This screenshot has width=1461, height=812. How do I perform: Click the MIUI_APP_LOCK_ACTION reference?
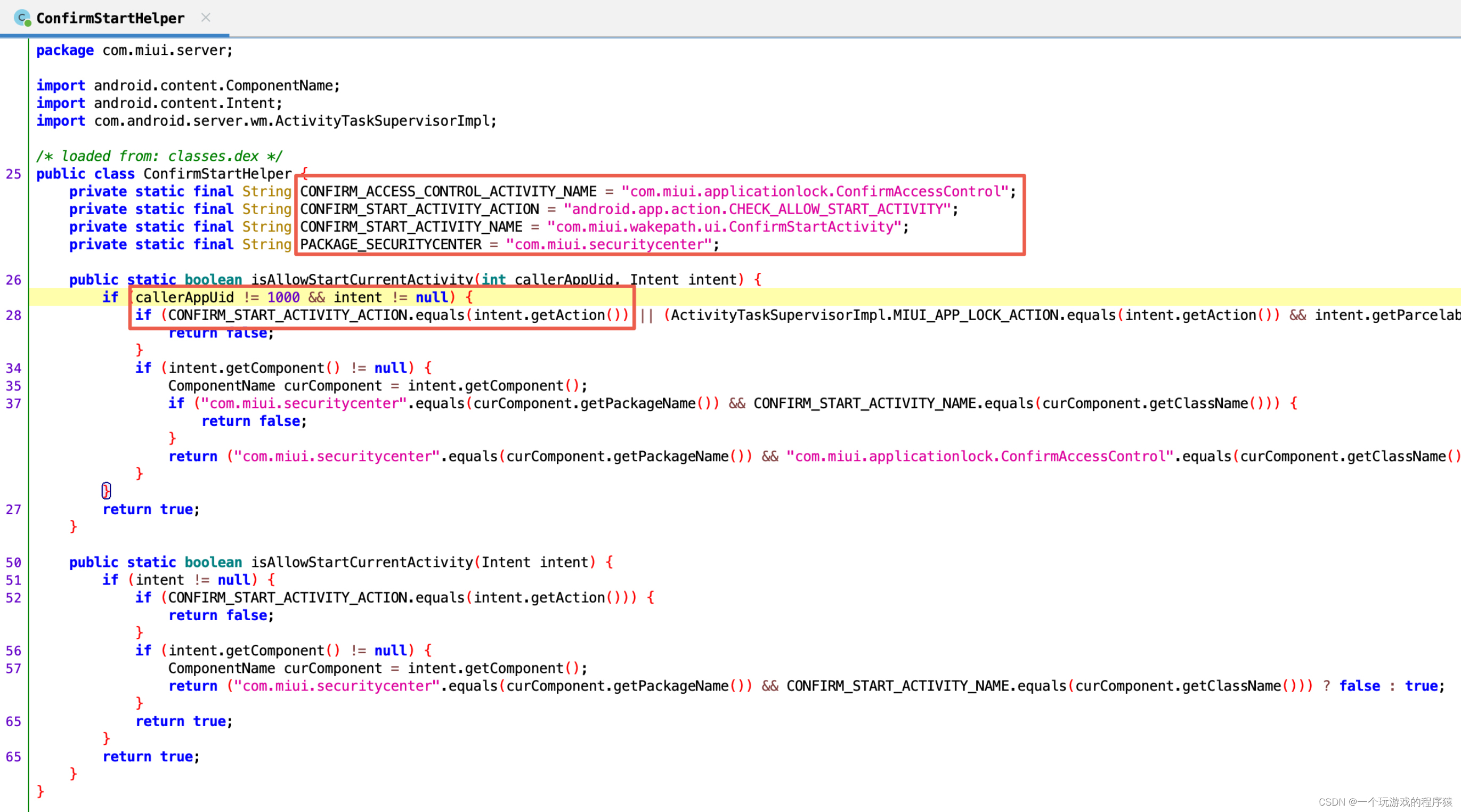coord(976,315)
